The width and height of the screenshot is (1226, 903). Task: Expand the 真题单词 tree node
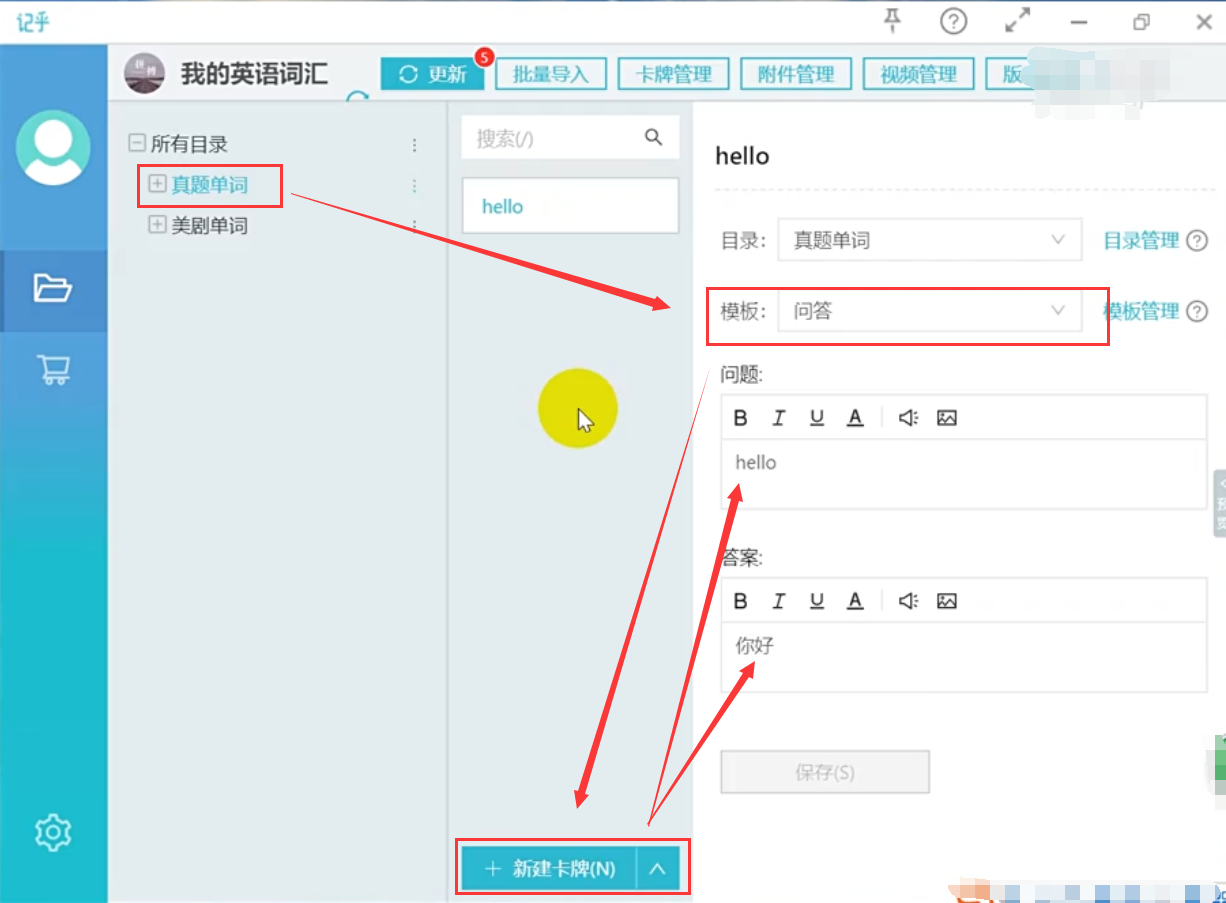(x=156, y=184)
